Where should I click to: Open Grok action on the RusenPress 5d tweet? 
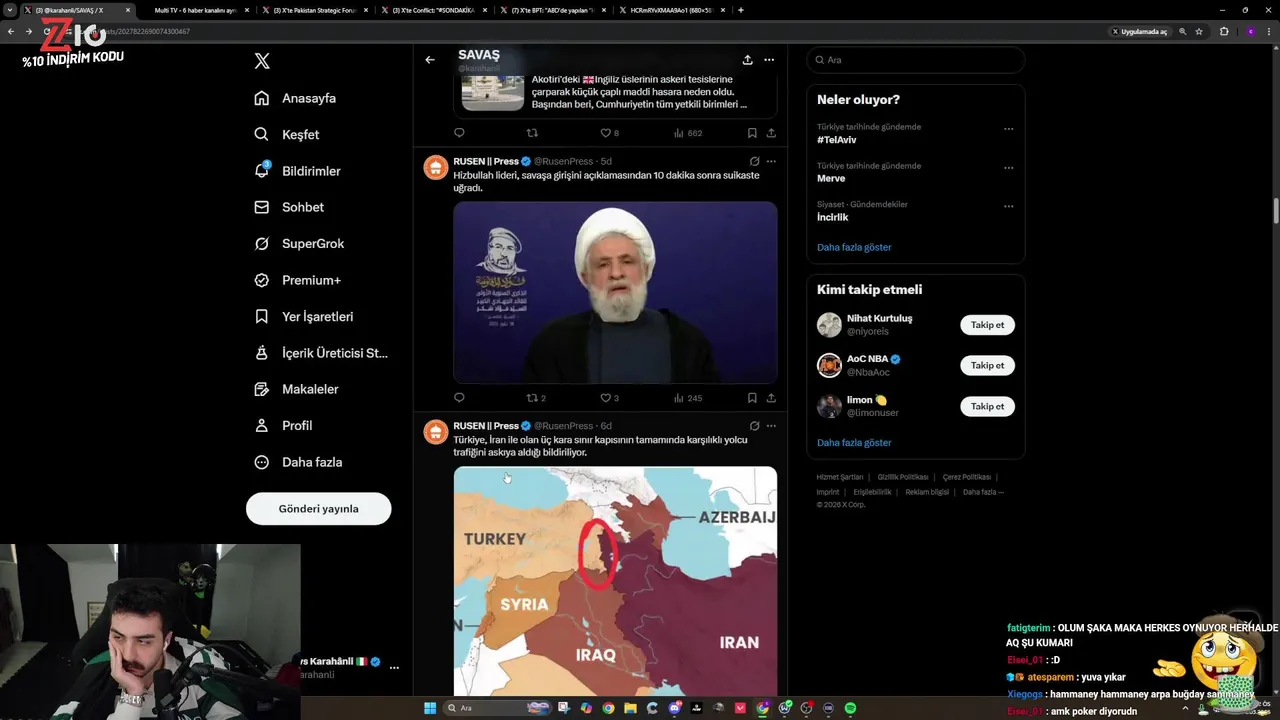[x=754, y=161]
